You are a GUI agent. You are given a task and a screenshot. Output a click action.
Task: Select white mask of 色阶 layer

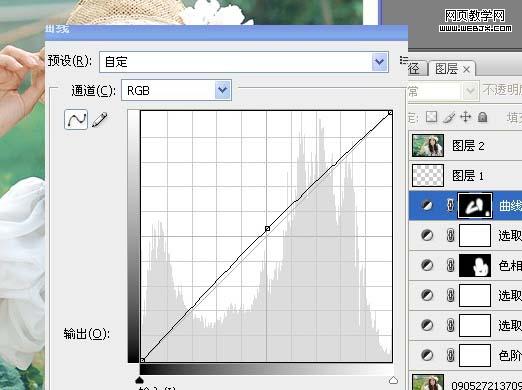click(x=475, y=355)
